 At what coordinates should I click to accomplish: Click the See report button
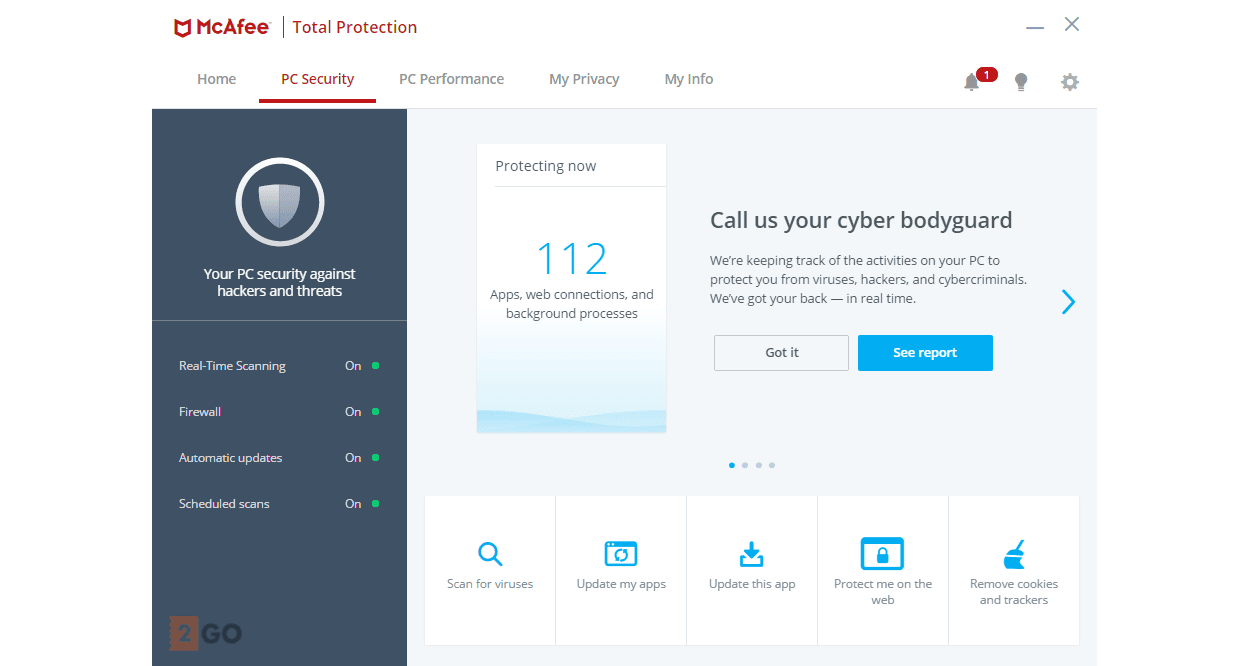(925, 353)
